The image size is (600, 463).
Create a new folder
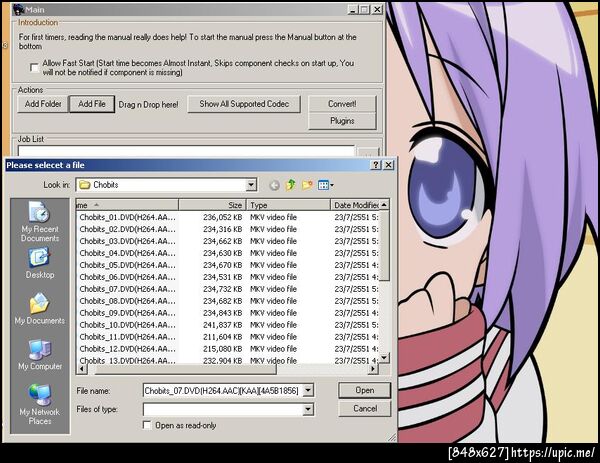[307, 185]
